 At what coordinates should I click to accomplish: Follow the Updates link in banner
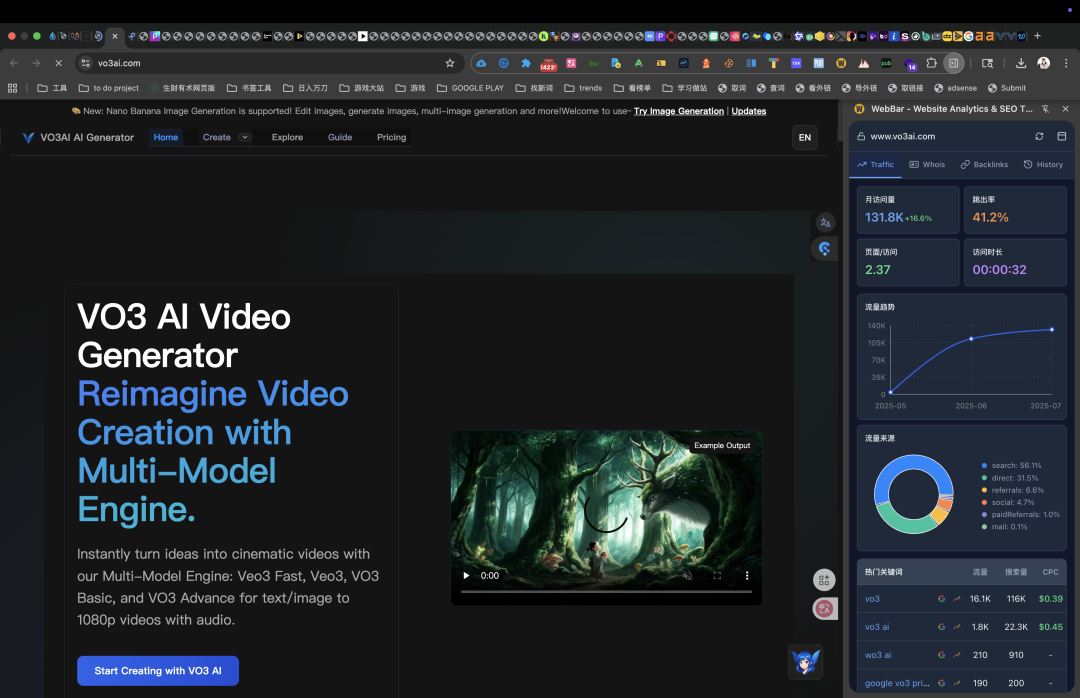point(749,111)
